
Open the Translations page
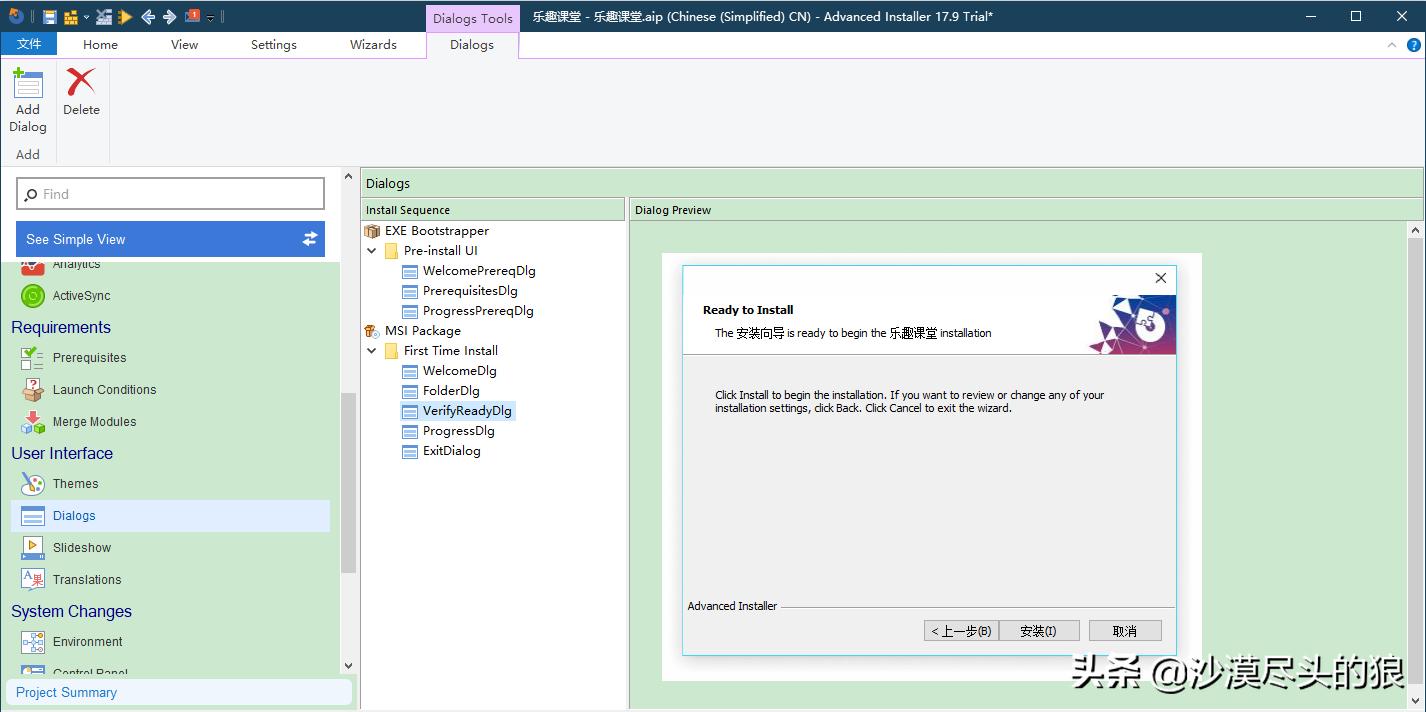point(86,580)
